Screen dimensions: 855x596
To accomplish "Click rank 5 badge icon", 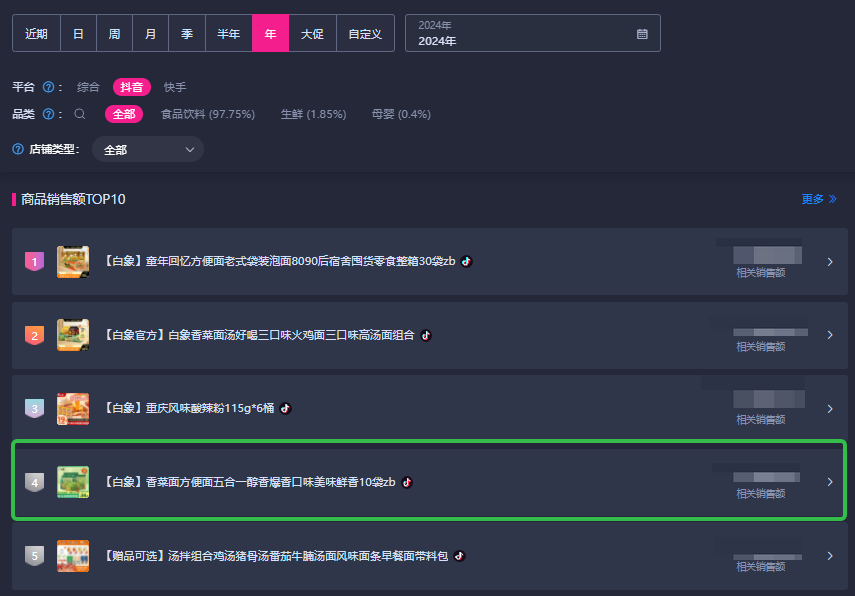I will 34,556.
